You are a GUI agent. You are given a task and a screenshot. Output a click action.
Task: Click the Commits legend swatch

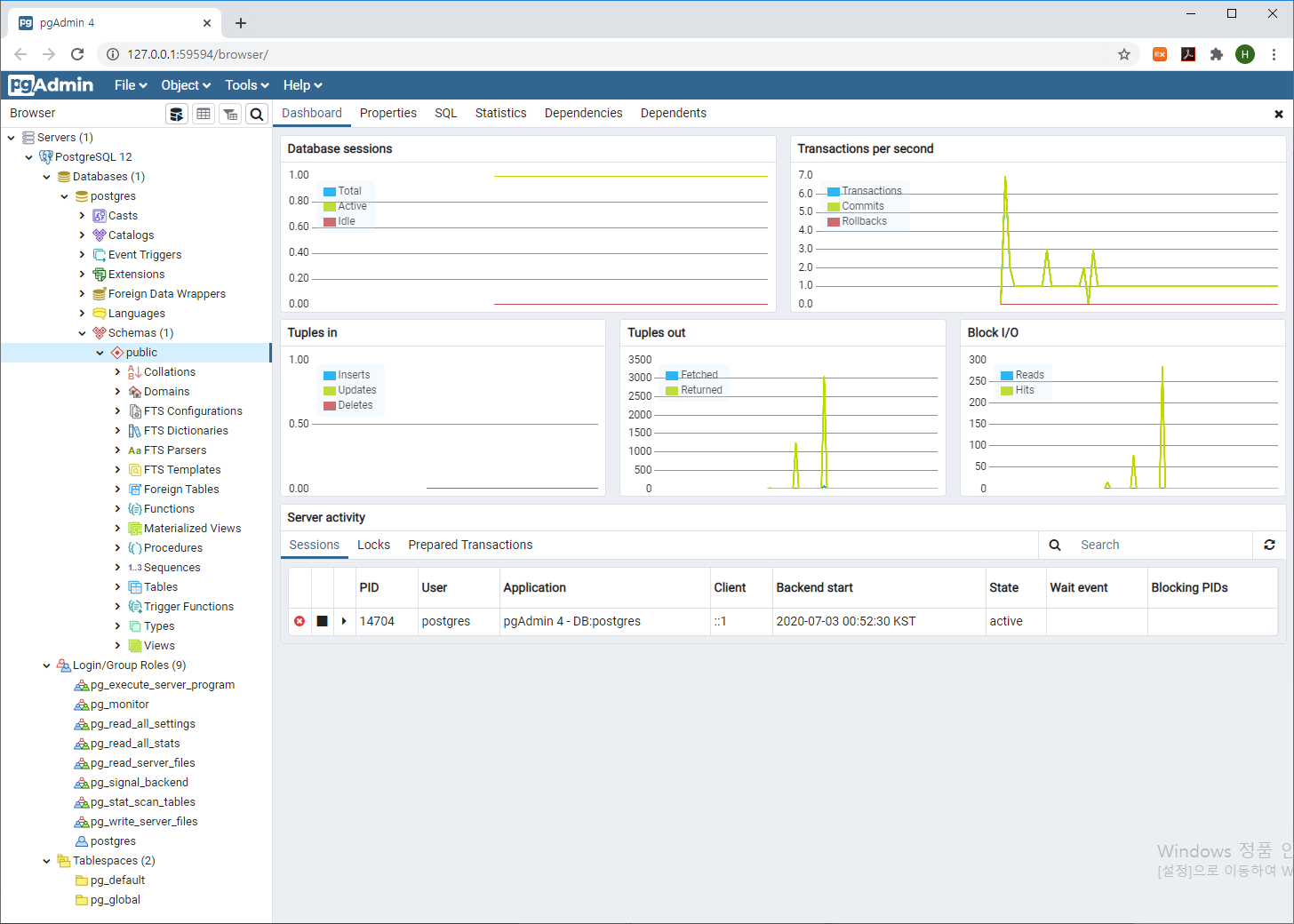834,206
